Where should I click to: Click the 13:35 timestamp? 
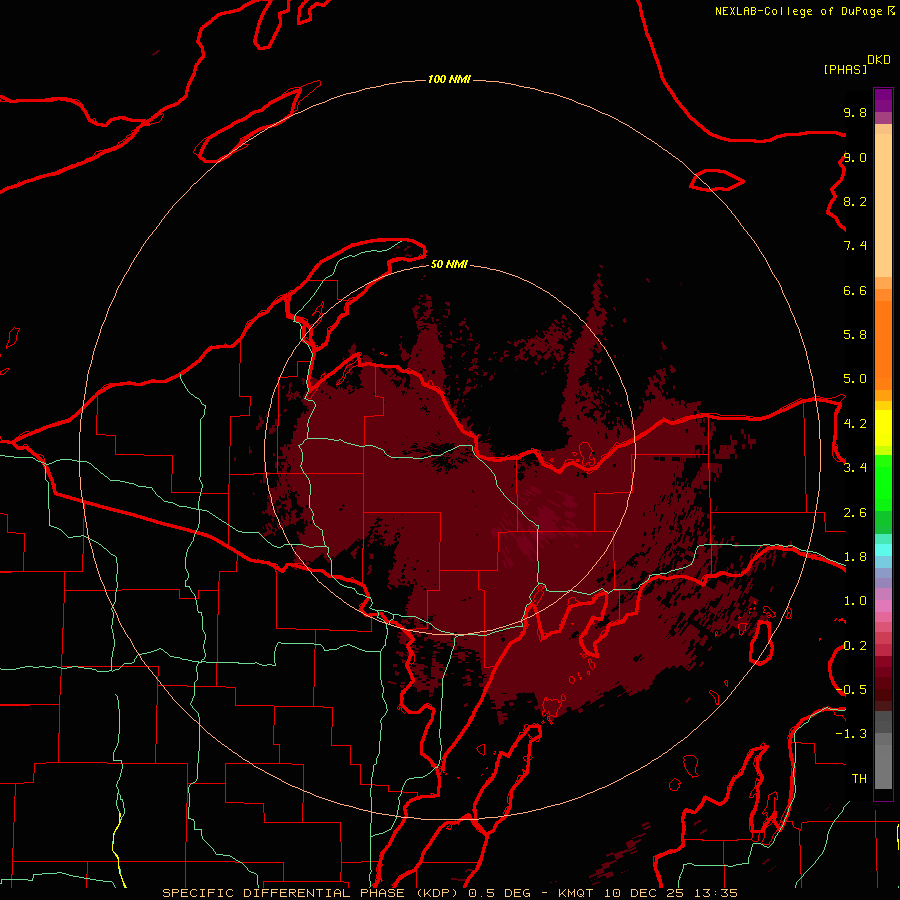(716, 893)
